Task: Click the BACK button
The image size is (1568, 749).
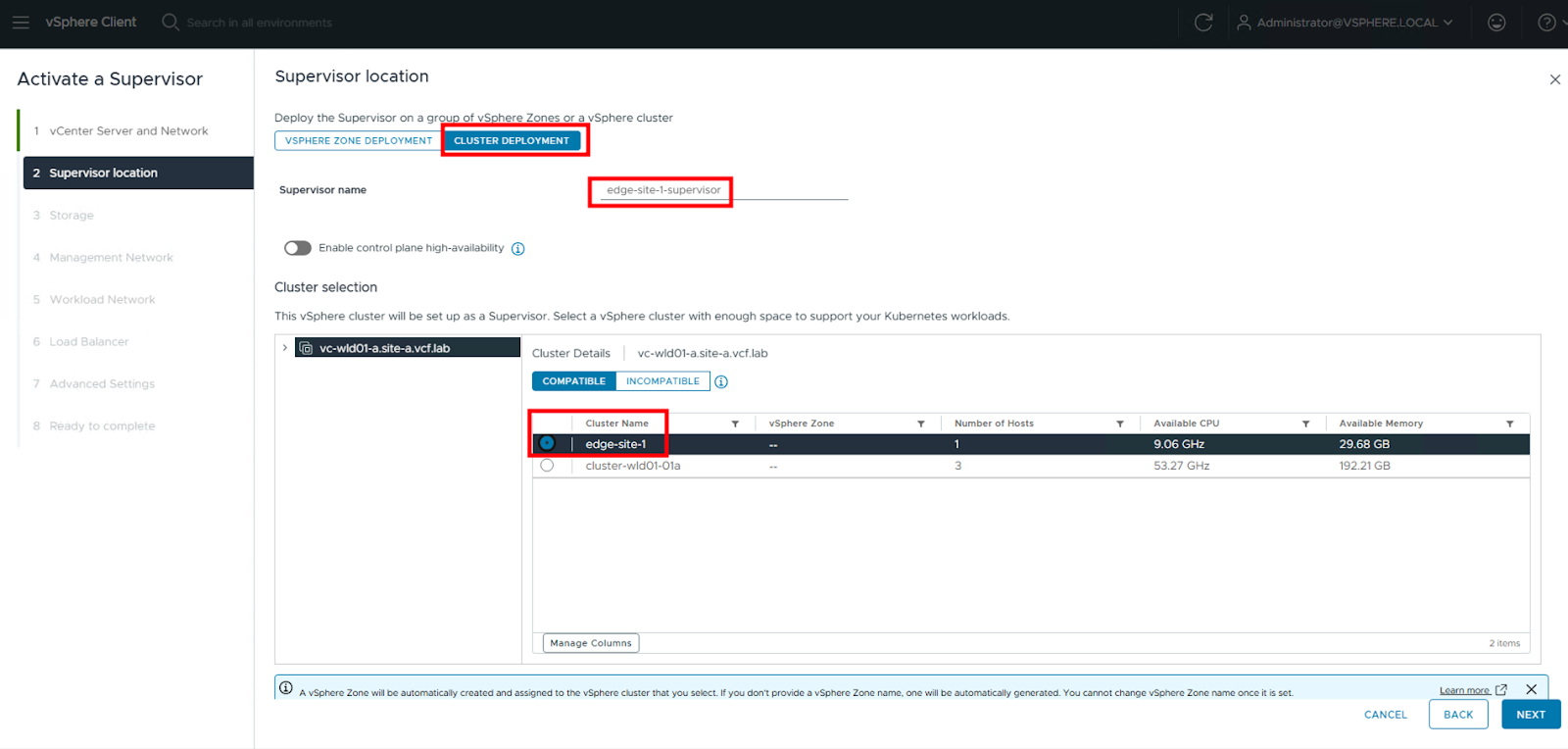Action: coord(1458,715)
